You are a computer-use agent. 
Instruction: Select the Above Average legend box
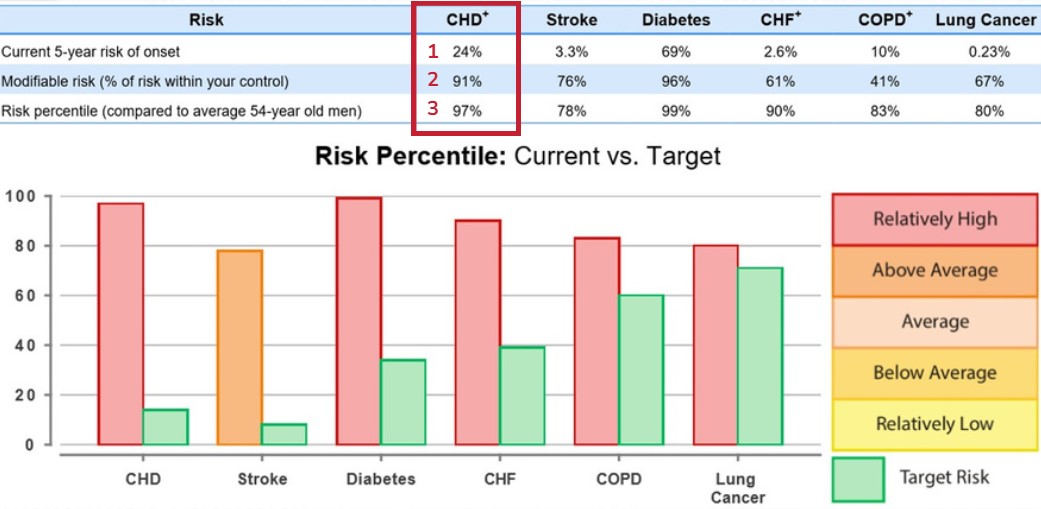pos(935,270)
